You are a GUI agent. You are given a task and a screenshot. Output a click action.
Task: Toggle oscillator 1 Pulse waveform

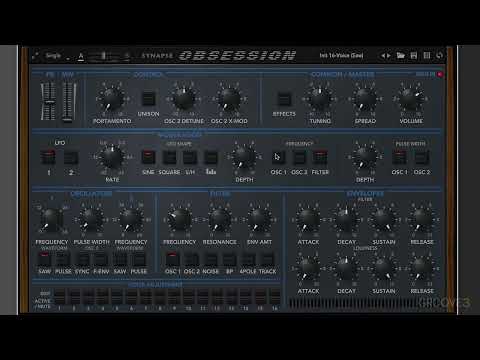click(63, 259)
